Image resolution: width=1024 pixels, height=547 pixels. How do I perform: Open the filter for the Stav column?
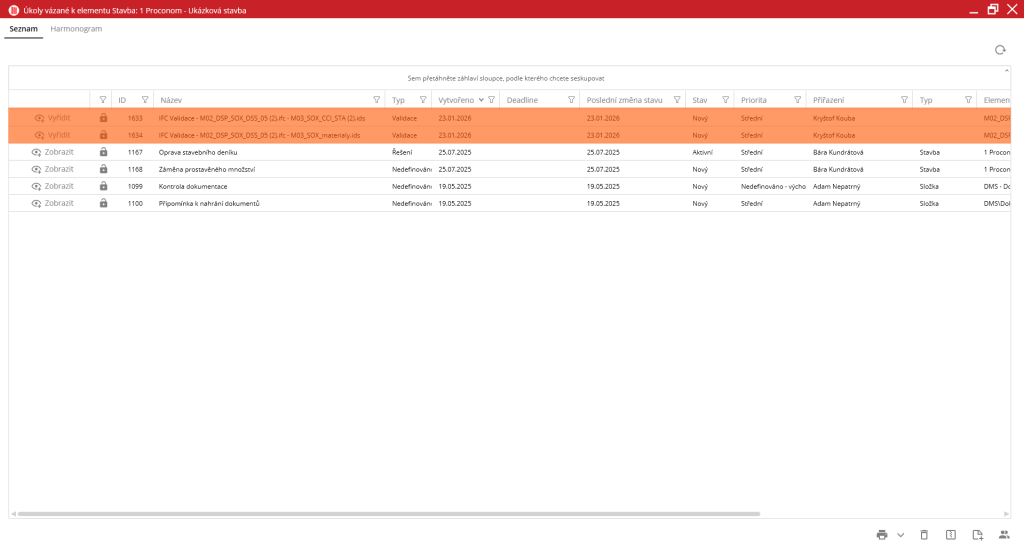[724, 100]
